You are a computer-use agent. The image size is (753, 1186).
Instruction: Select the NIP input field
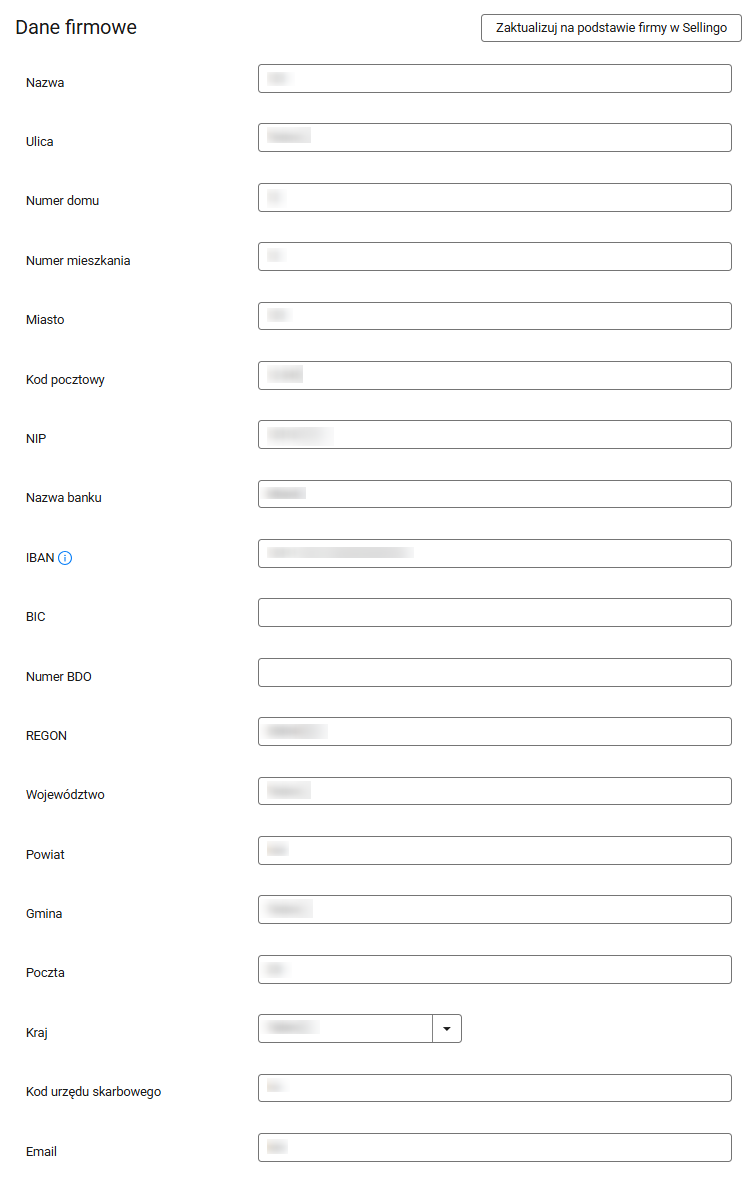click(494, 435)
